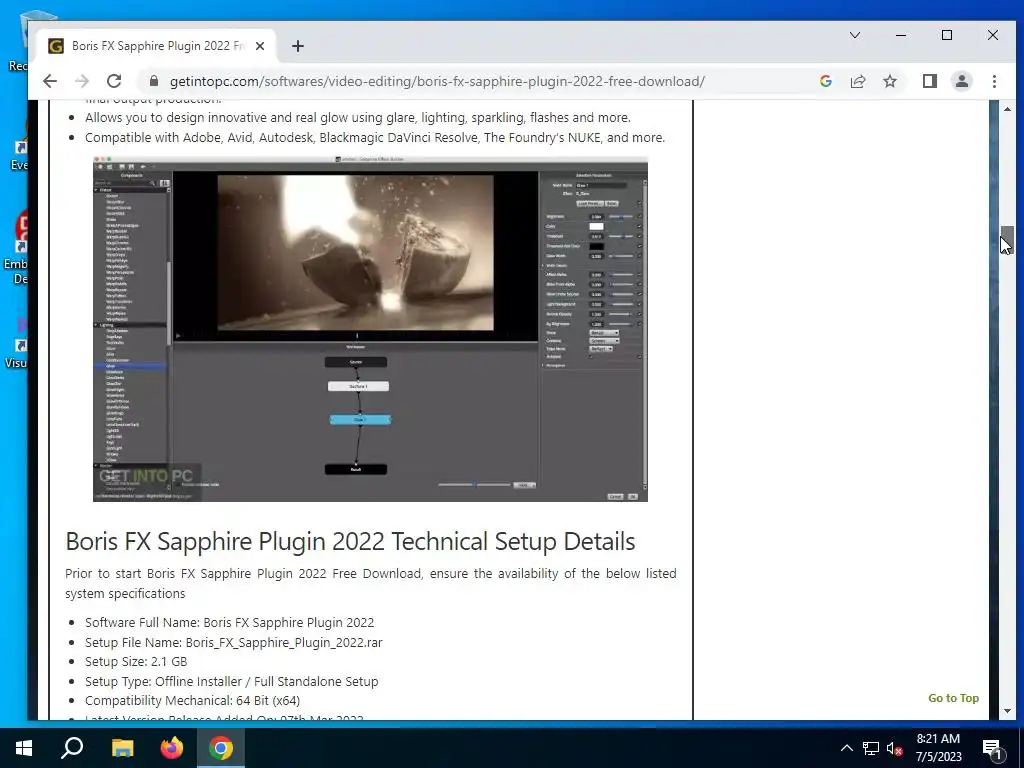This screenshot has width=1024, height=768.
Task: Click the browser Forward arrow
Action: coord(82,81)
